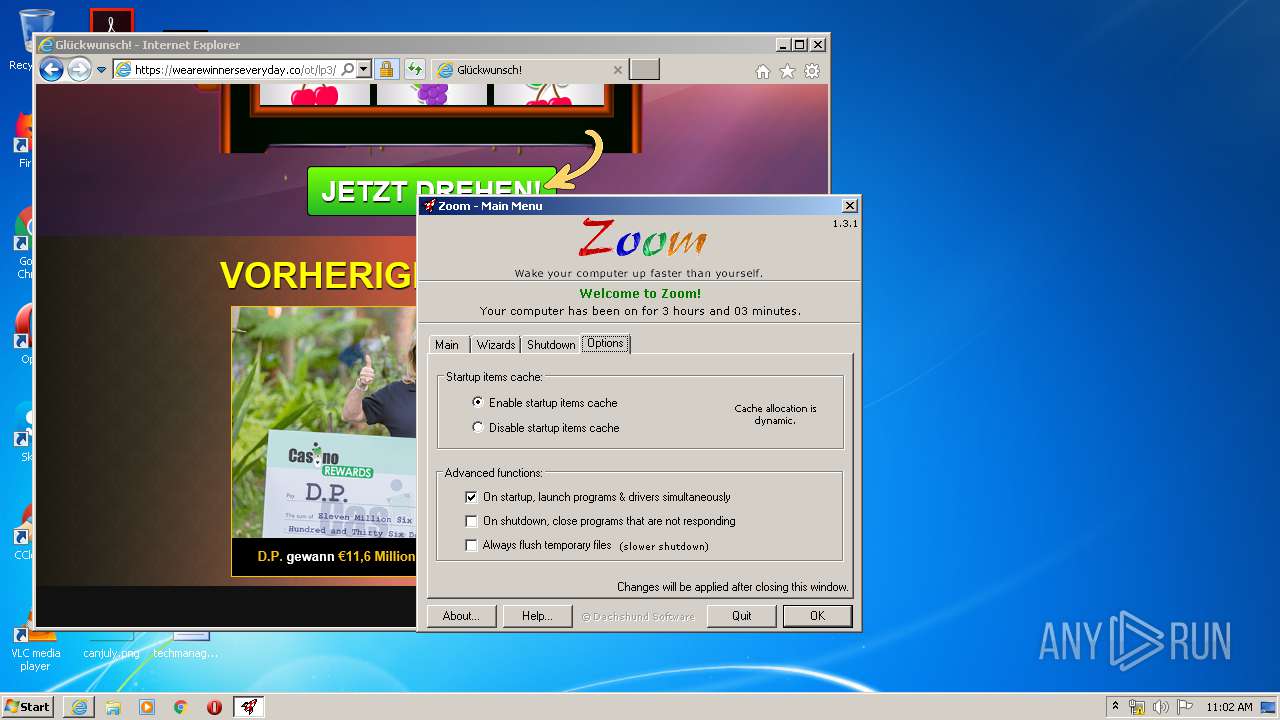Click the colorful Zoom logo
Viewport: 1280px width, 720px height.
pyautogui.click(x=642, y=240)
